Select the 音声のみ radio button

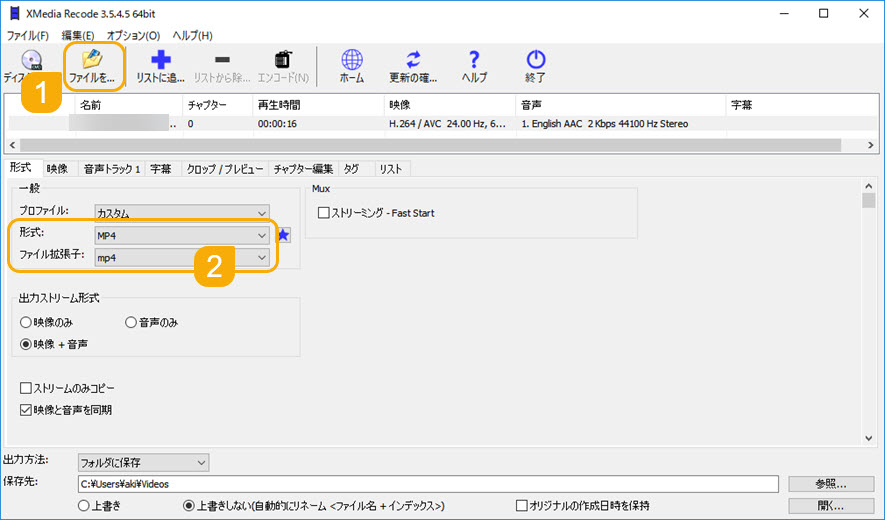coord(131,322)
